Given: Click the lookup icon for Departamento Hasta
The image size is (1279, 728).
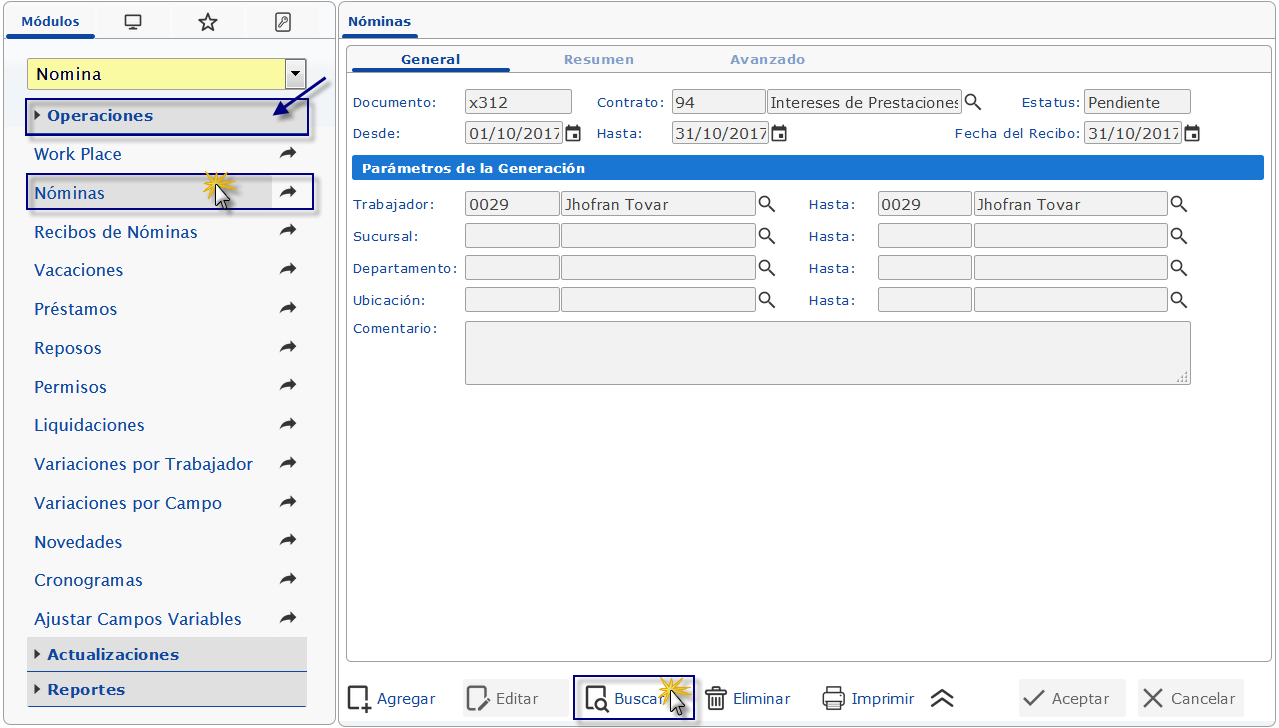Looking at the screenshot, I should [1179, 268].
